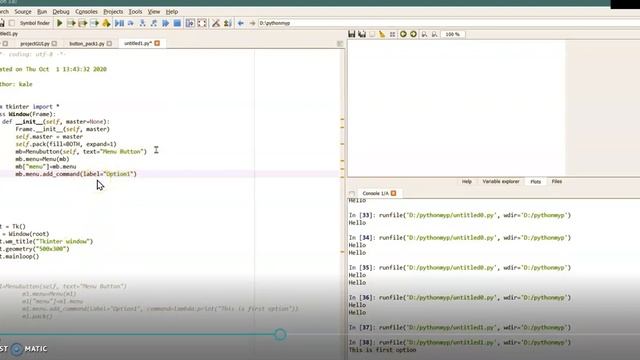Switch to the Help pane tab
The height and width of the screenshot is (360, 640).
coord(467,182)
